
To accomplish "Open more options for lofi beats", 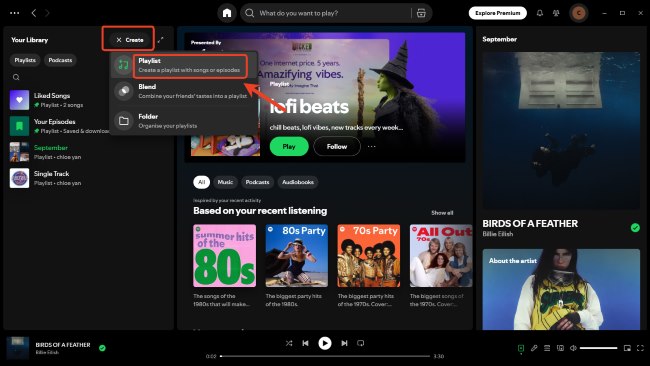I will pos(371,146).
